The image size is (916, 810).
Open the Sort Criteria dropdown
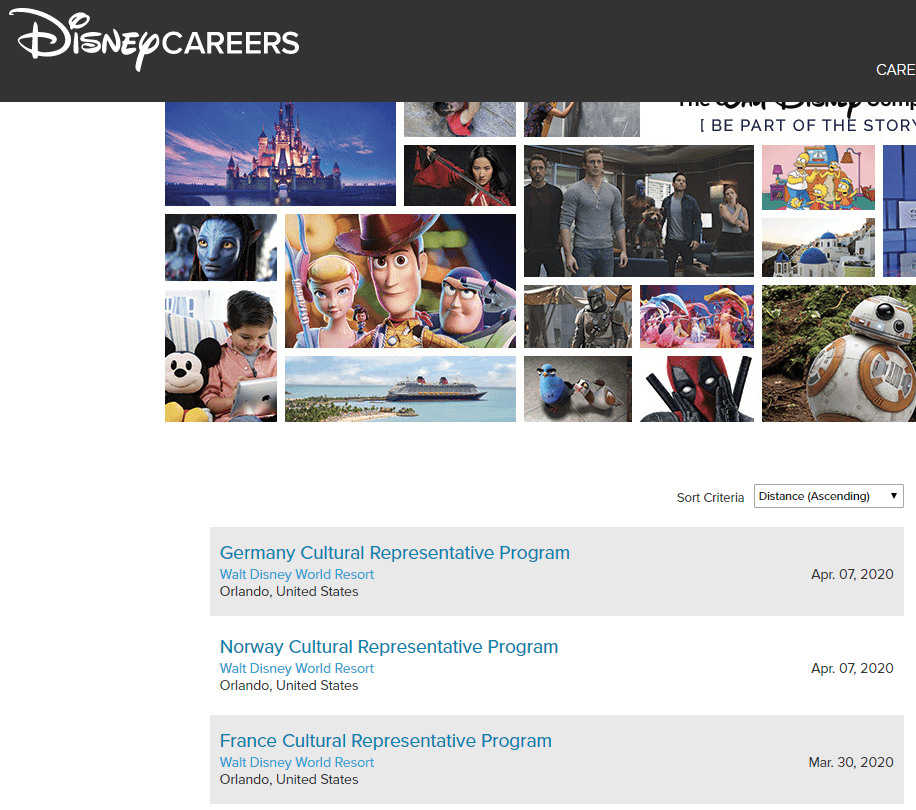click(x=828, y=496)
